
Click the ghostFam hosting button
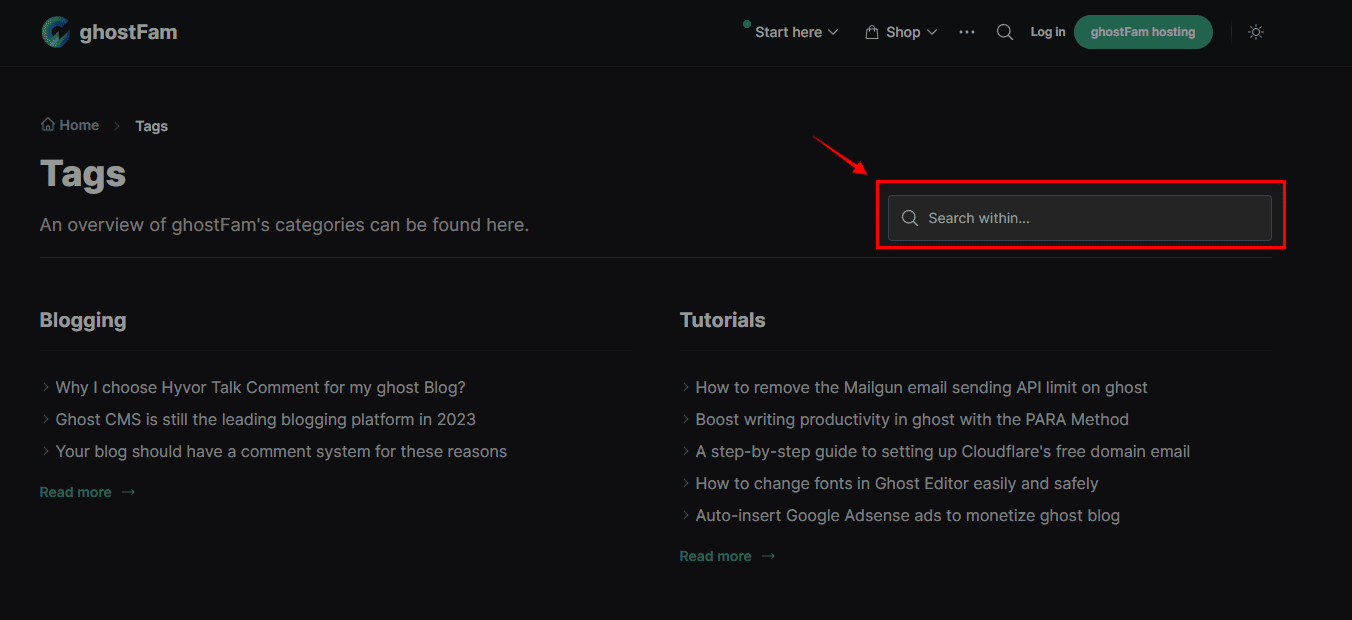coord(1143,31)
